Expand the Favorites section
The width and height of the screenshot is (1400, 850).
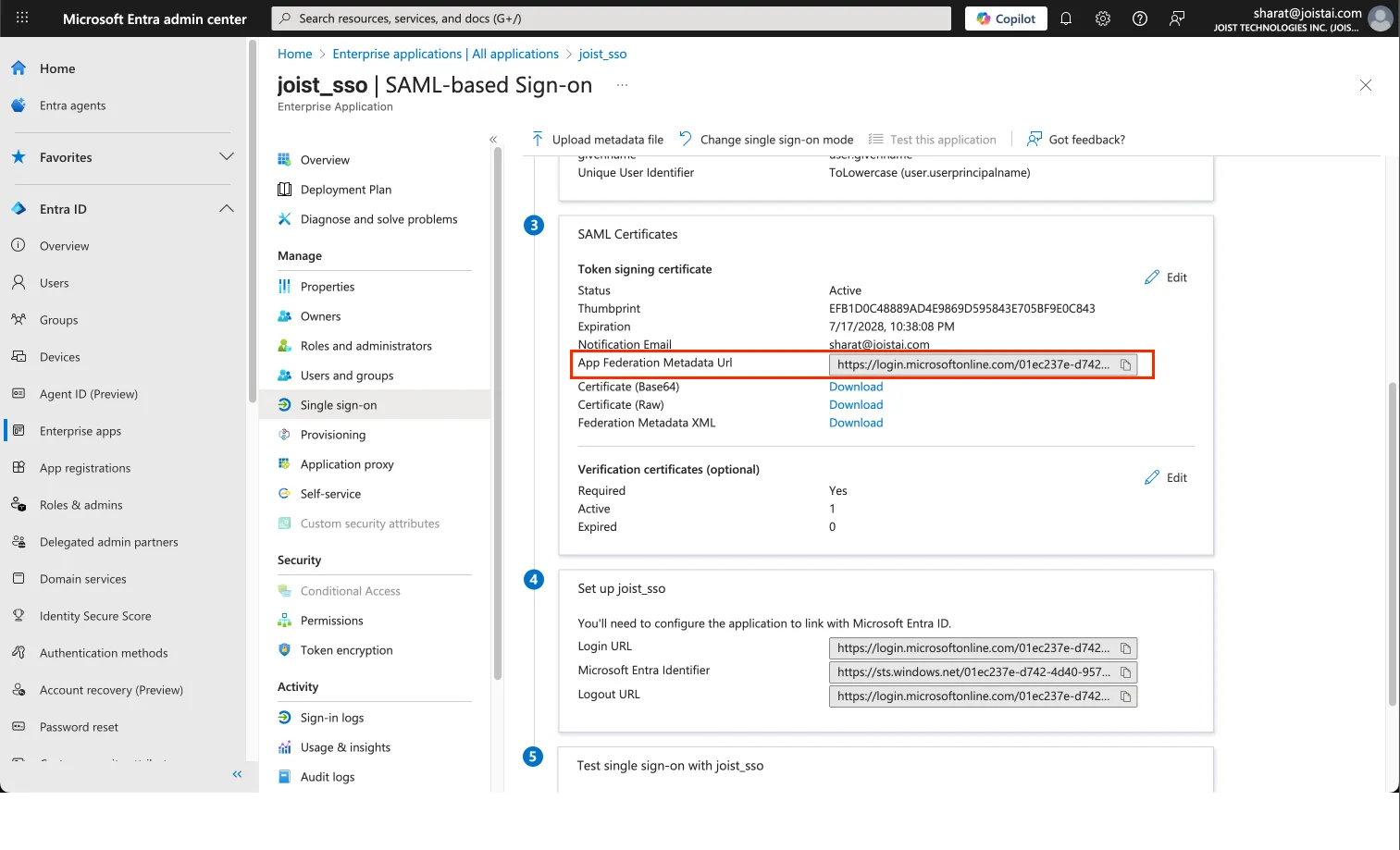227,157
